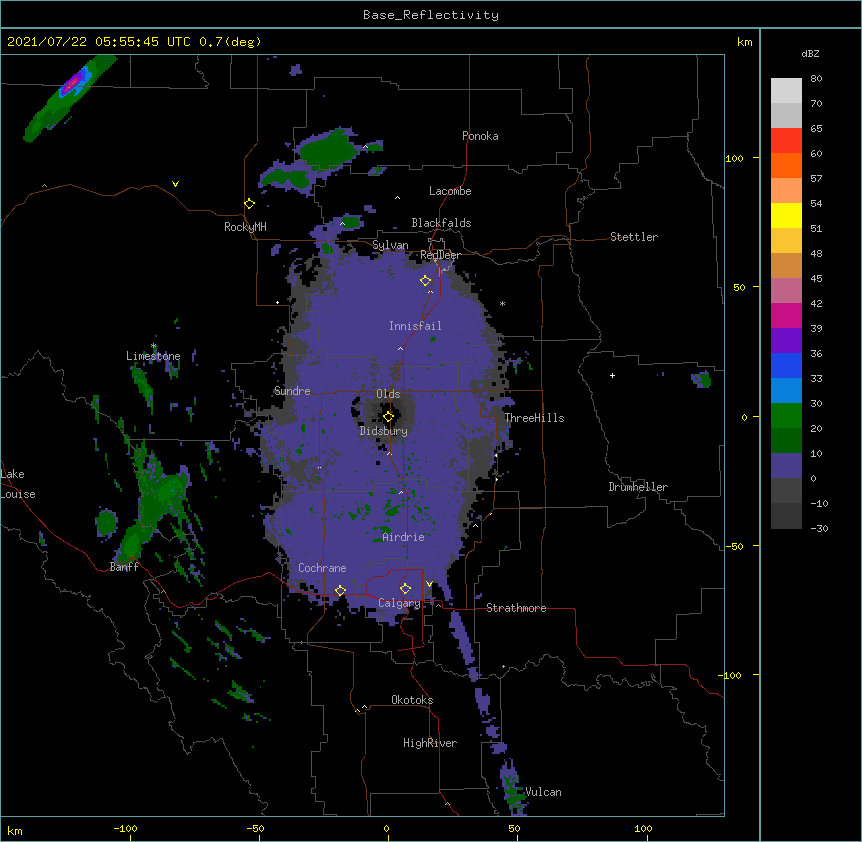This screenshot has width=862, height=842.
Task: Select the light gray 80 dBZ swatch
Action: click(x=786, y=90)
